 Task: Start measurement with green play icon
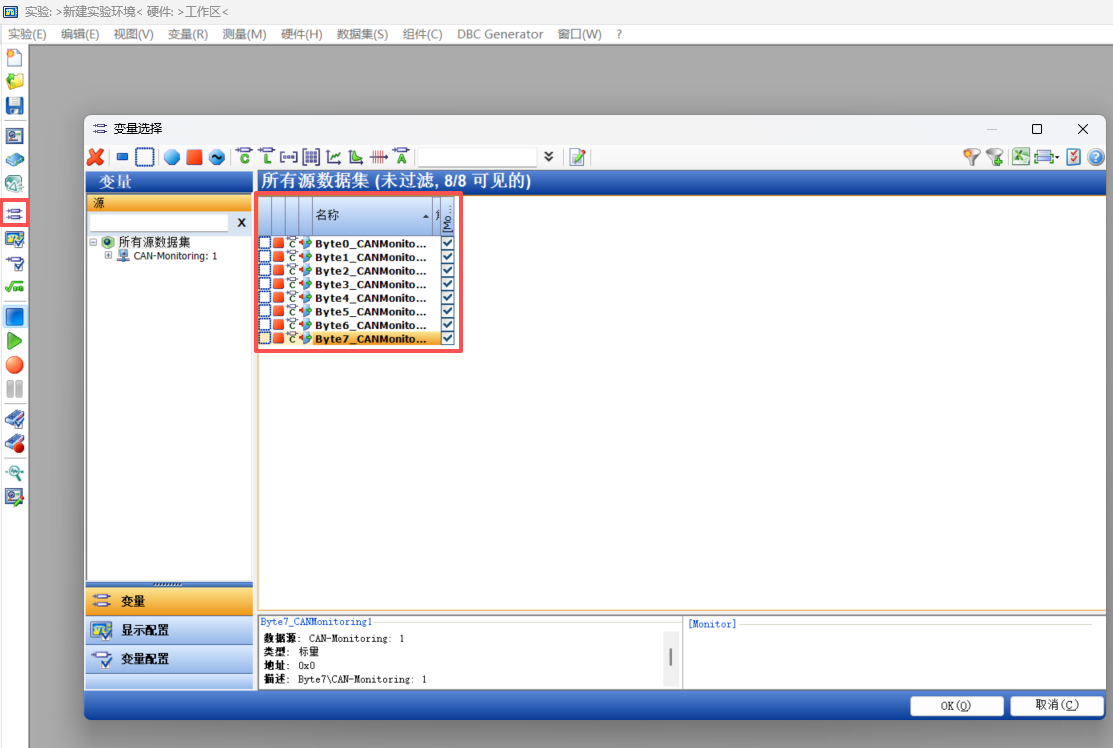[14, 341]
